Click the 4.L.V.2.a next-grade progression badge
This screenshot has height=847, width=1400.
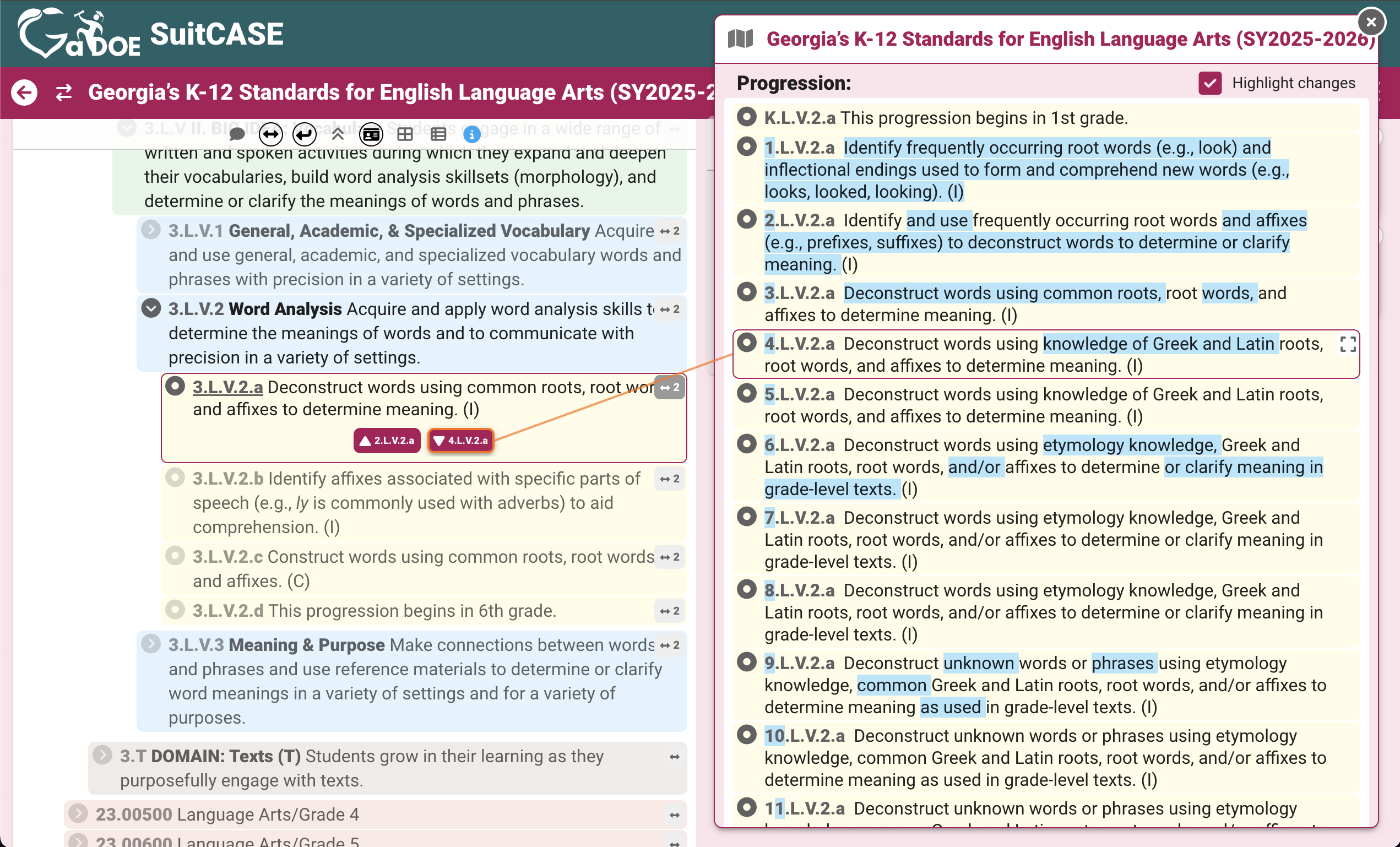[461, 441]
